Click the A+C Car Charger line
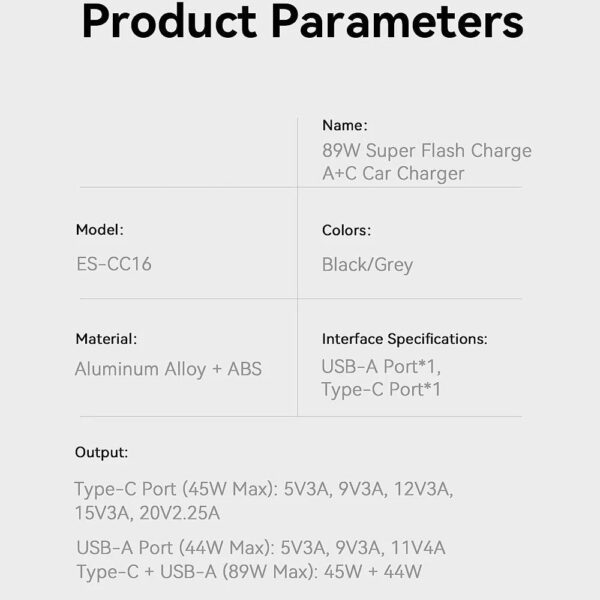 pyautogui.click(x=393, y=173)
